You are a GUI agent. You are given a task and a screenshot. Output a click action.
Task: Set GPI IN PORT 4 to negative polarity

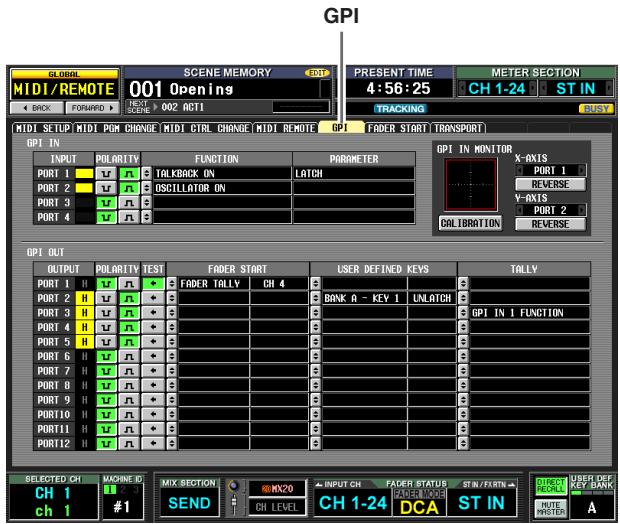pos(106,217)
